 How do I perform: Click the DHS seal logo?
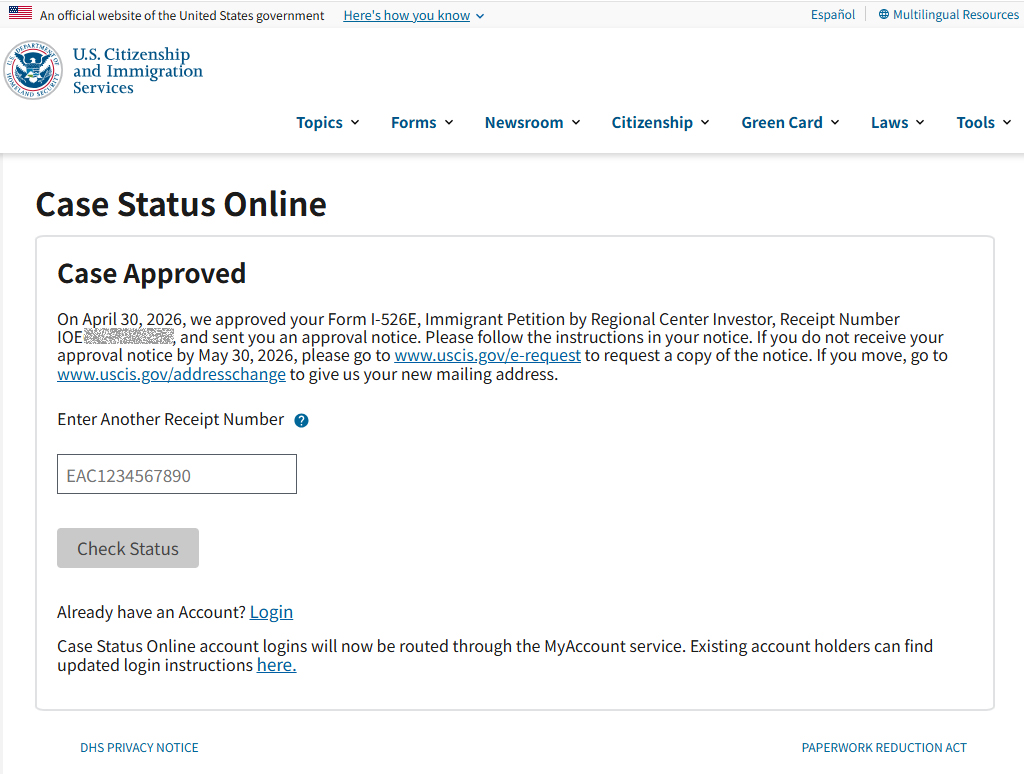tap(33, 70)
